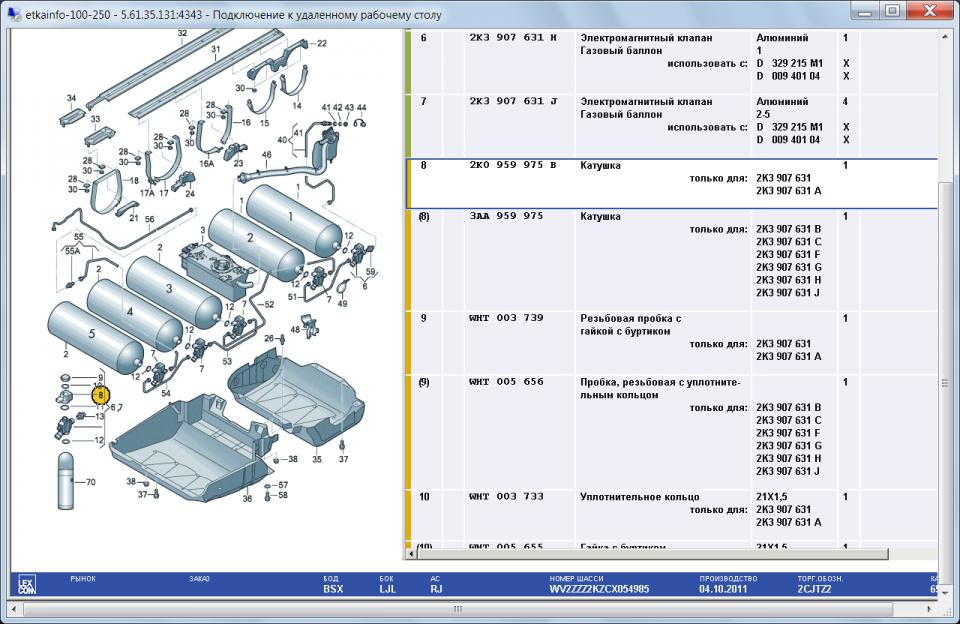Screen dimensions: 960x624
Task: Click callout 32 rail label in the diagram
Action: pyautogui.click(x=182, y=33)
